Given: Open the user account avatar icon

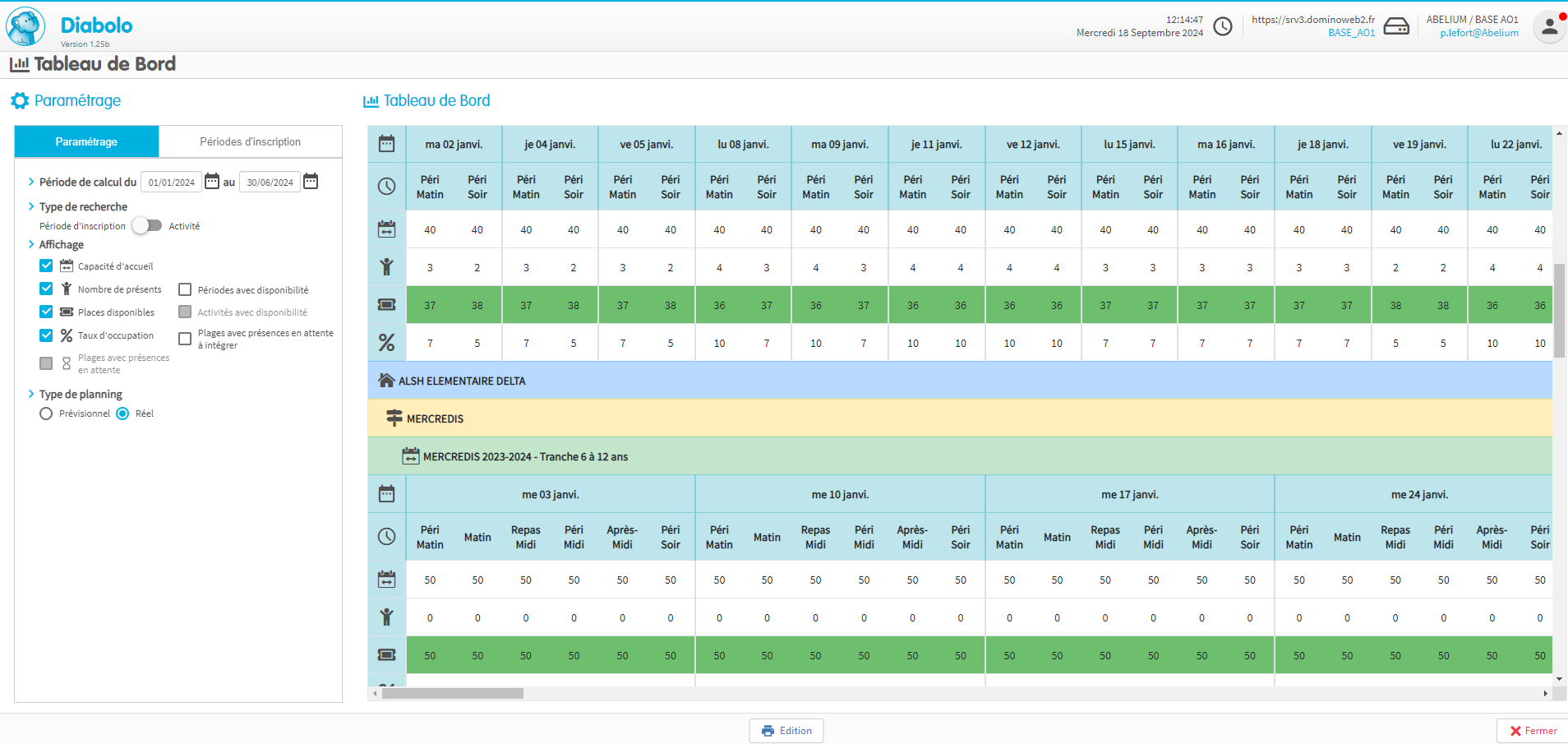Looking at the screenshot, I should click(1549, 27).
